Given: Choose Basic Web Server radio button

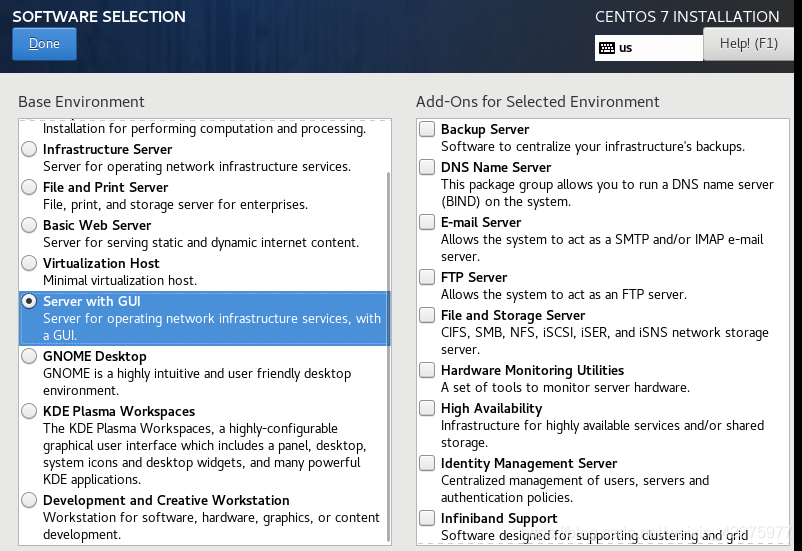Looking at the screenshot, I should coord(29,225).
